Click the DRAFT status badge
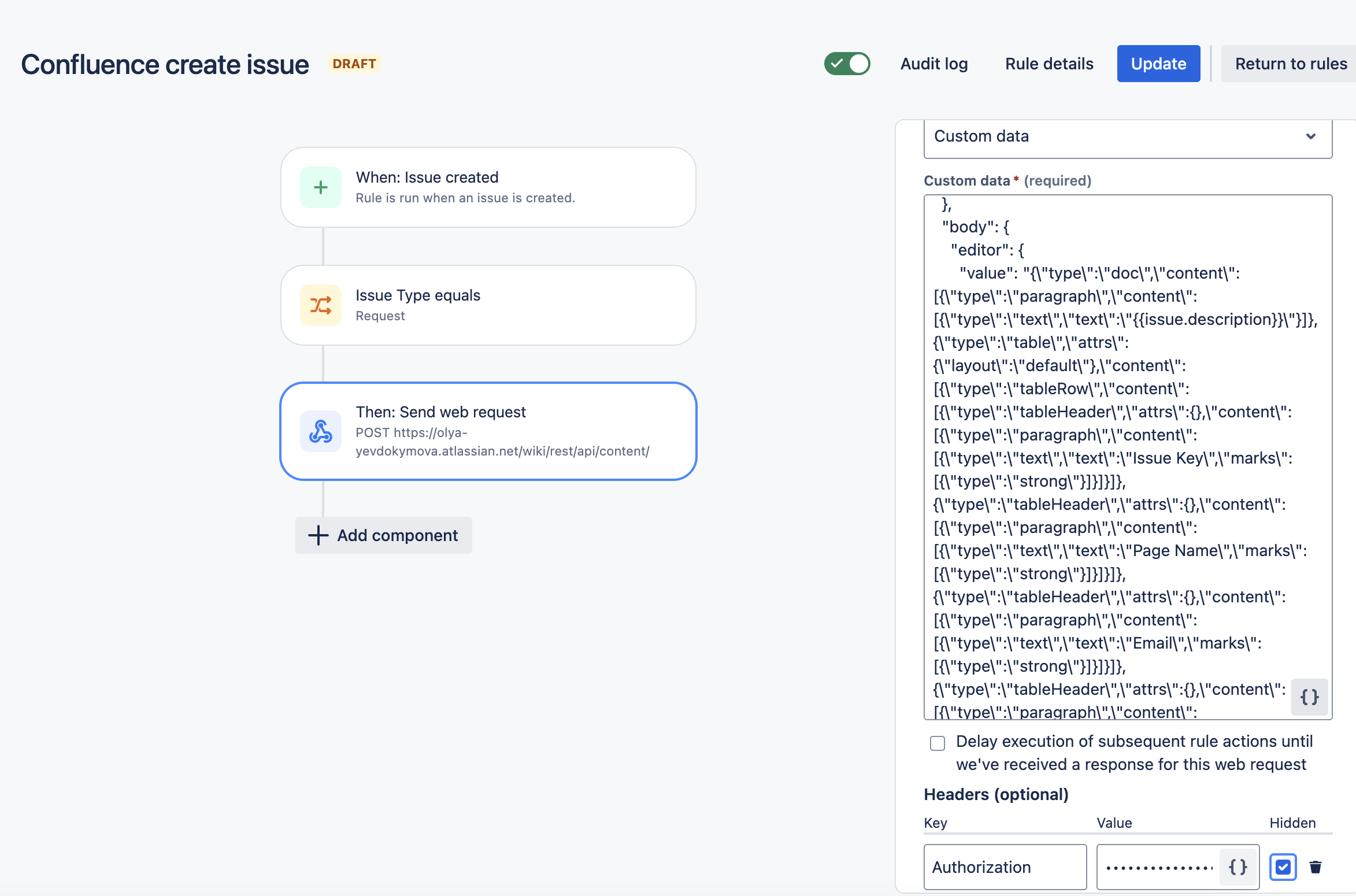Screen dimensions: 1356x896 click(x=354, y=64)
